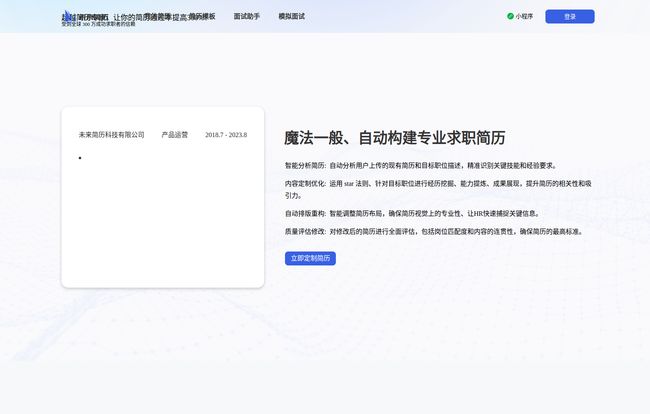Click the company name 未来简历科技有限公司

[112, 135]
